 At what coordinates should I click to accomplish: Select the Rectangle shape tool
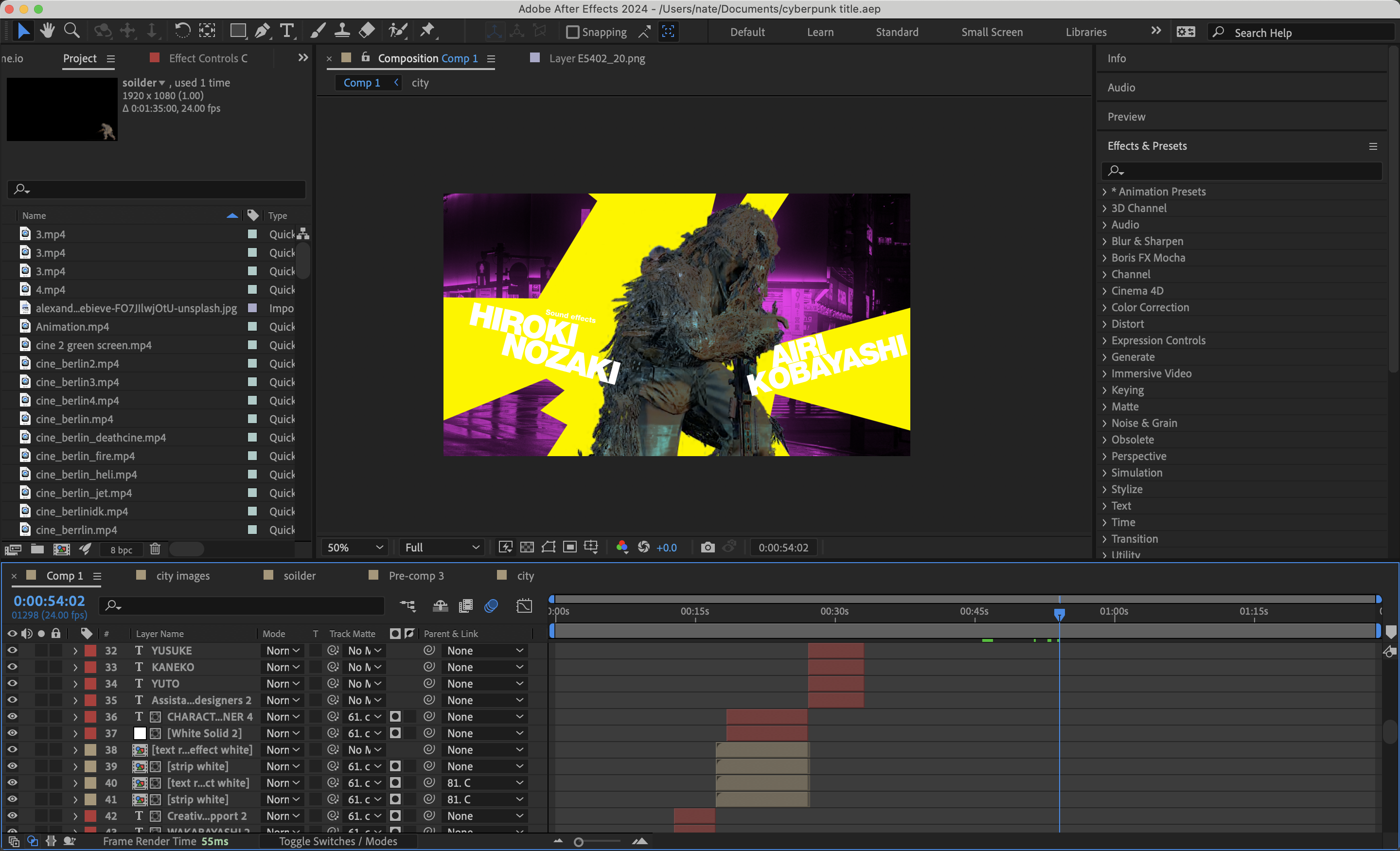pyautogui.click(x=237, y=31)
